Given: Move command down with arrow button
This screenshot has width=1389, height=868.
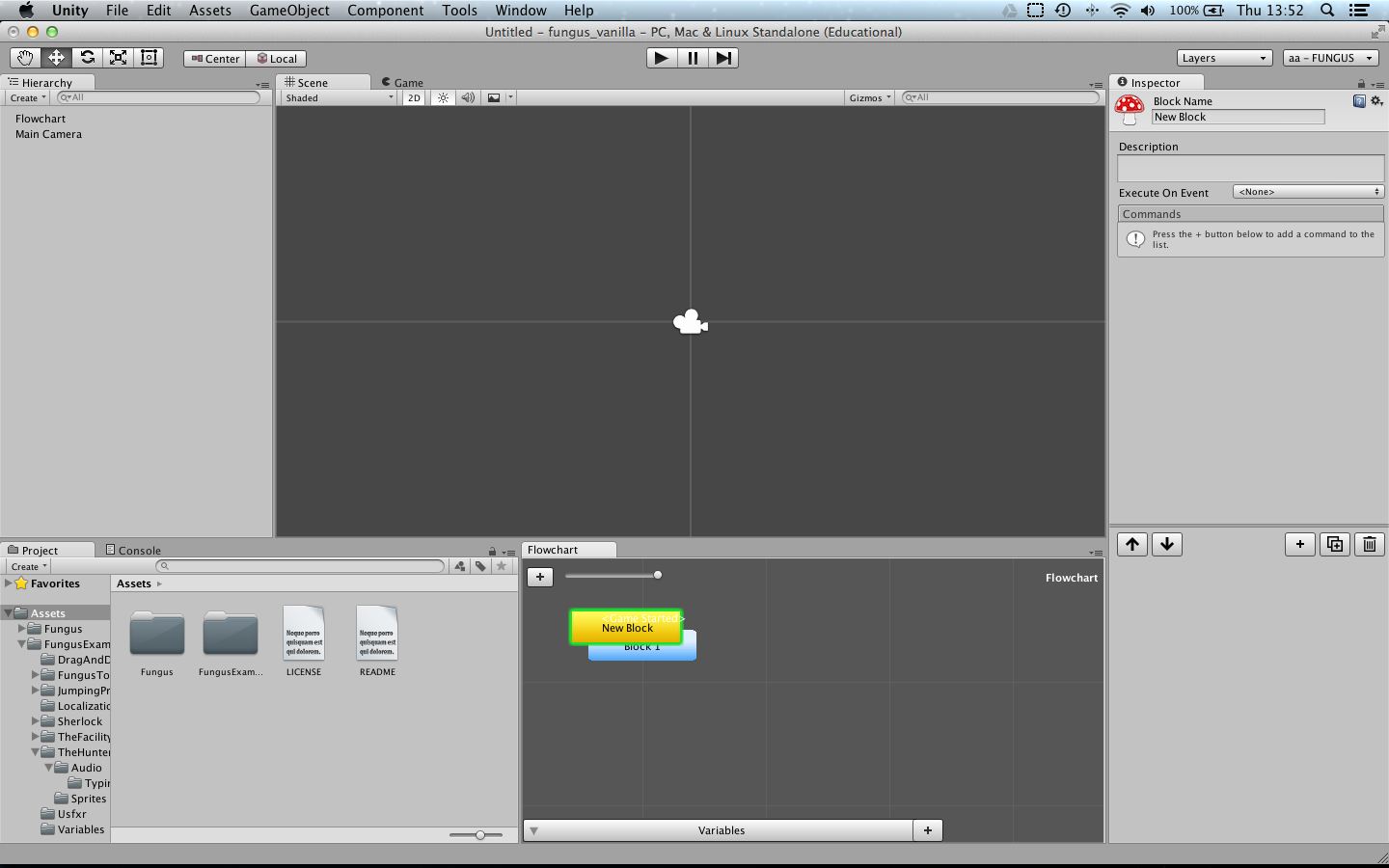Looking at the screenshot, I should [x=1166, y=544].
